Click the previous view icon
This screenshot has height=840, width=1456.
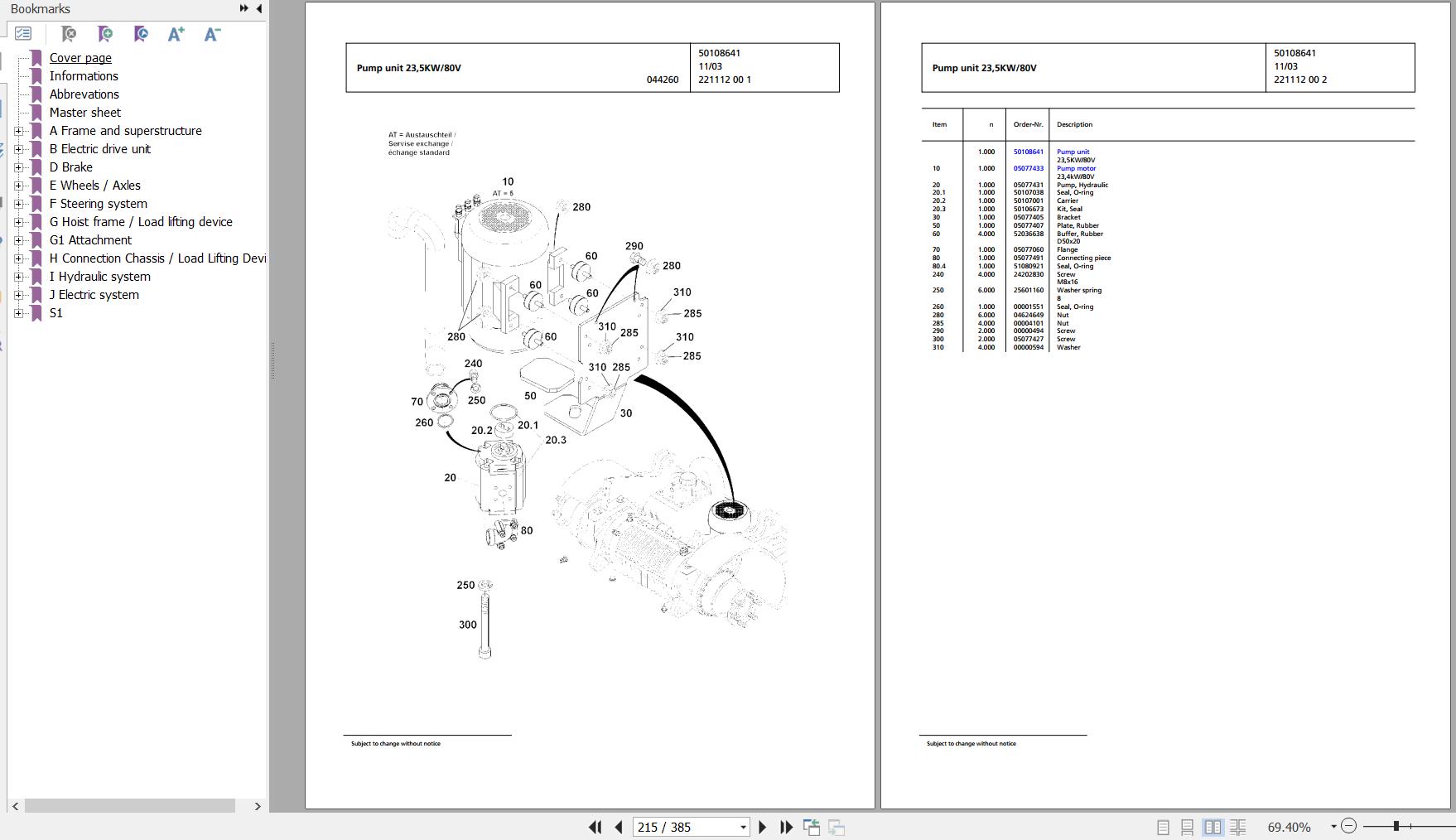point(812,827)
